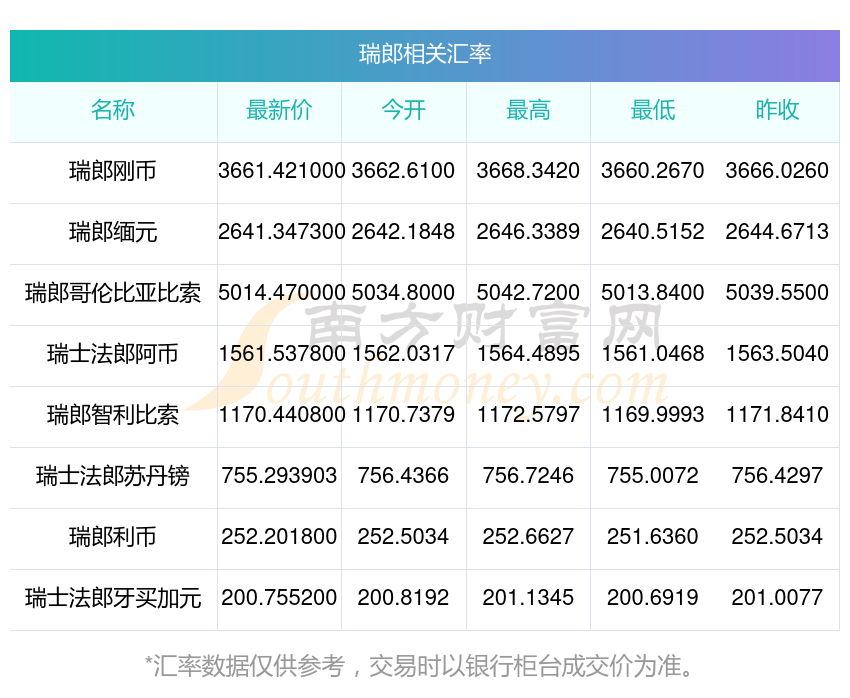
Task: Select open value 3662.6100
Action: (x=403, y=171)
